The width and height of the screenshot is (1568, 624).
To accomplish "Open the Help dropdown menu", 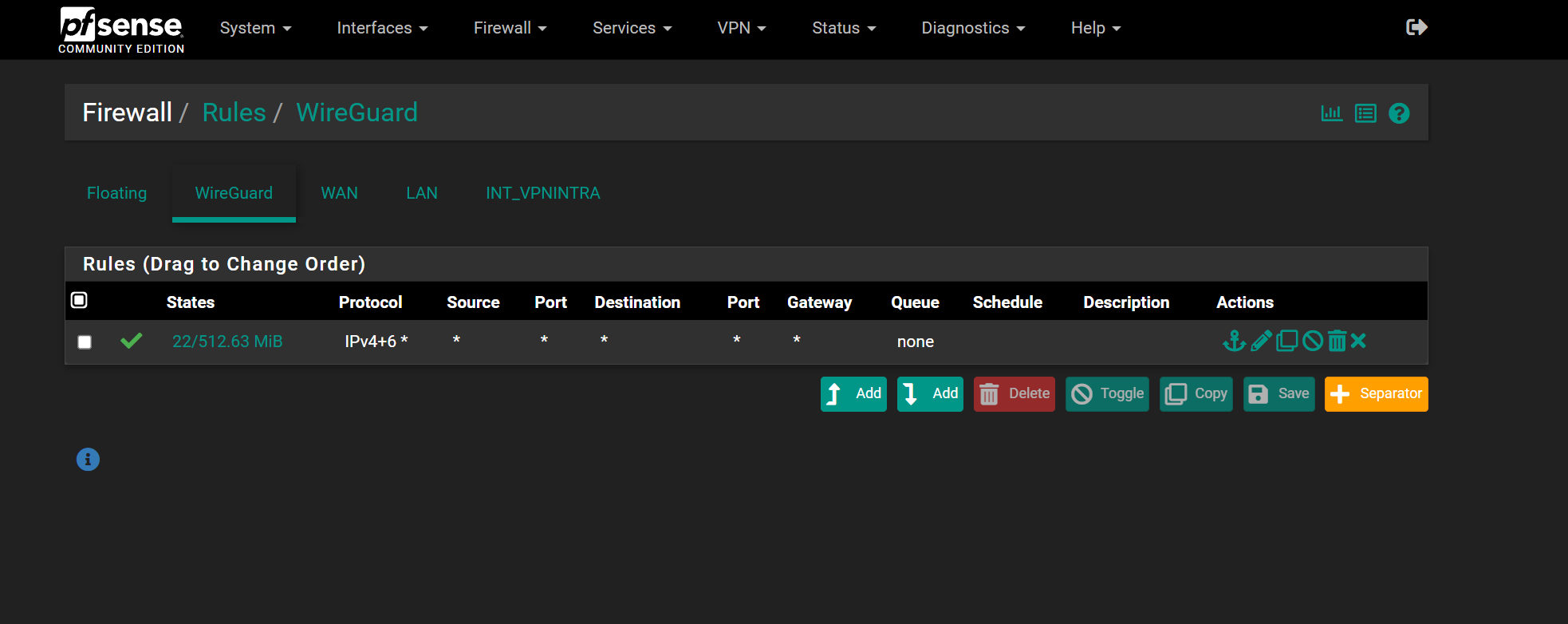I will click(1096, 28).
